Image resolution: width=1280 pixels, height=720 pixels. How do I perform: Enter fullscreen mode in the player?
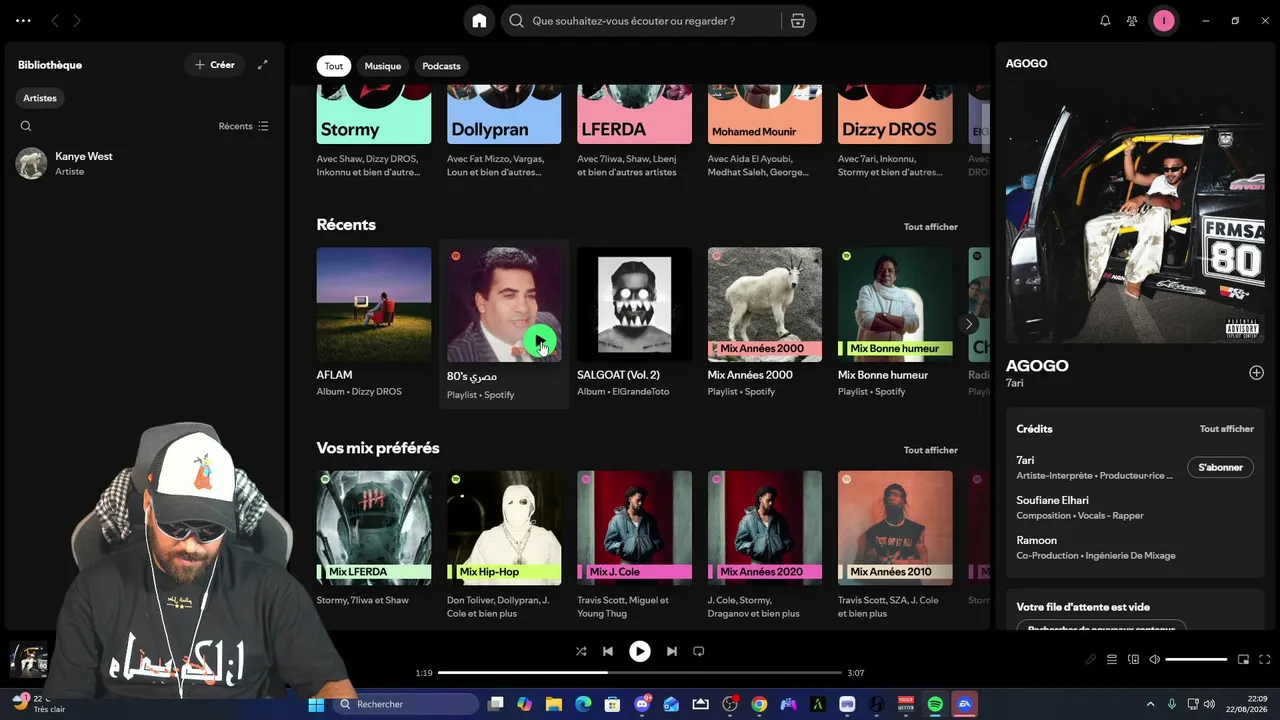pos(1264,660)
